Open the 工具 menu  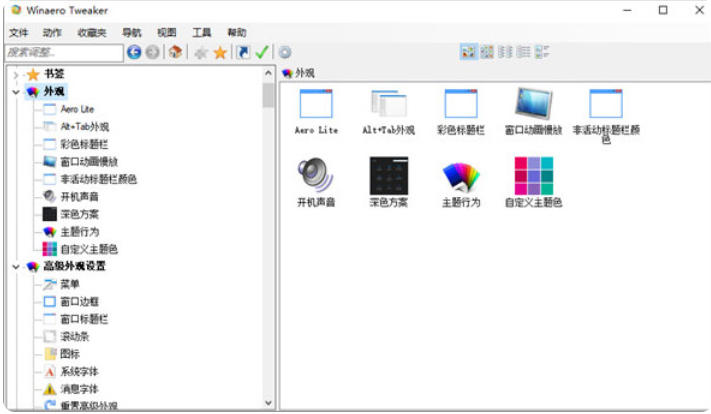click(x=201, y=32)
